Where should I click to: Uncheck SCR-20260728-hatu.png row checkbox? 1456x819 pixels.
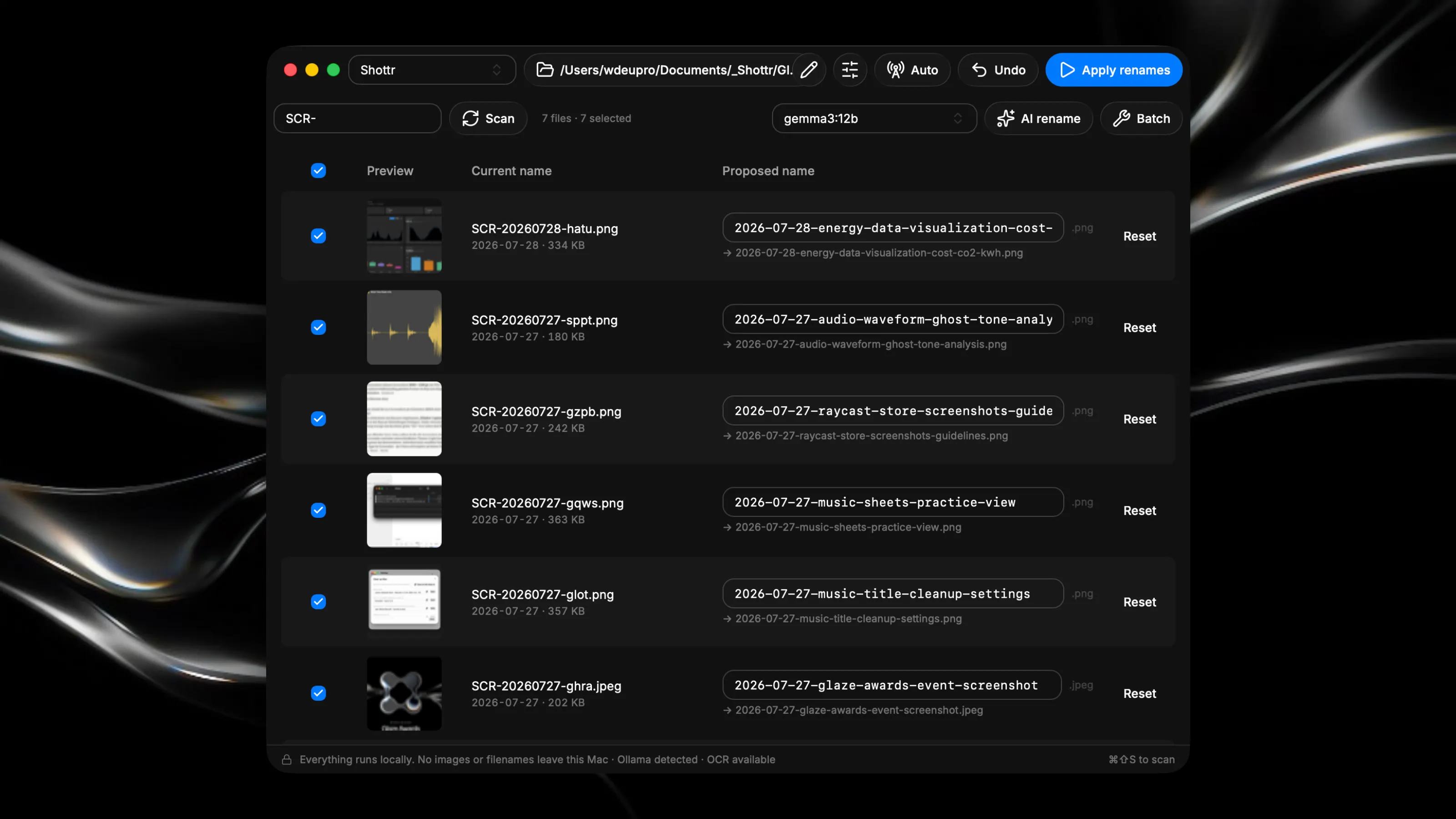click(x=318, y=236)
